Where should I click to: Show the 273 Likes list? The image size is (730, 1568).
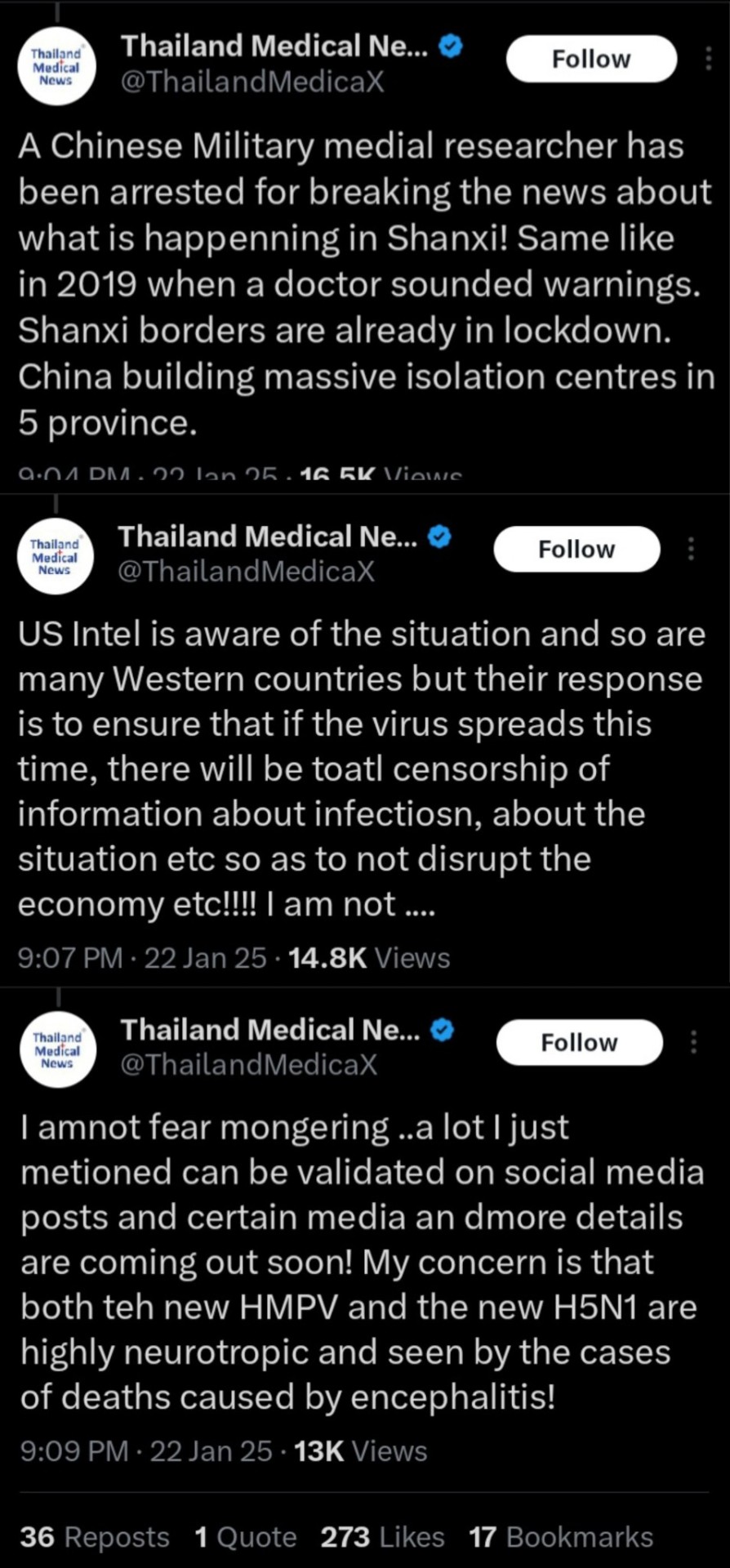(x=382, y=1537)
